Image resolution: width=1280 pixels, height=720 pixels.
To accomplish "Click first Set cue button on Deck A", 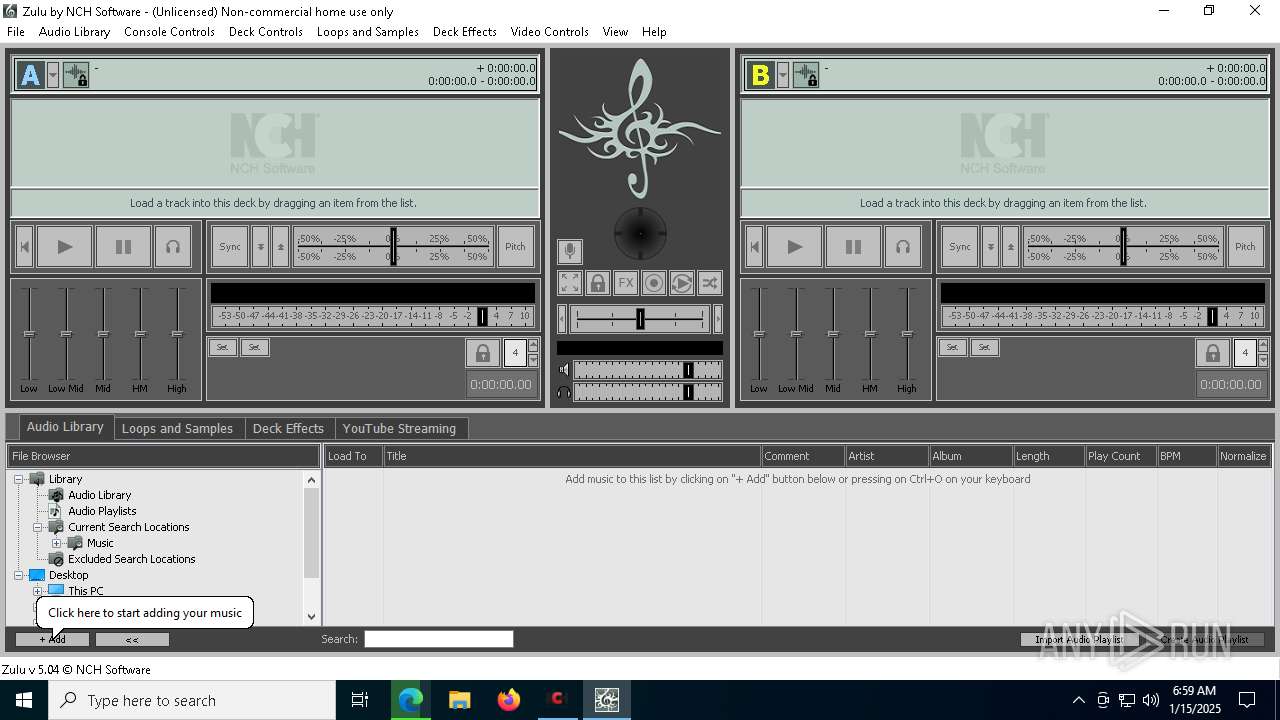I will tap(222, 347).
